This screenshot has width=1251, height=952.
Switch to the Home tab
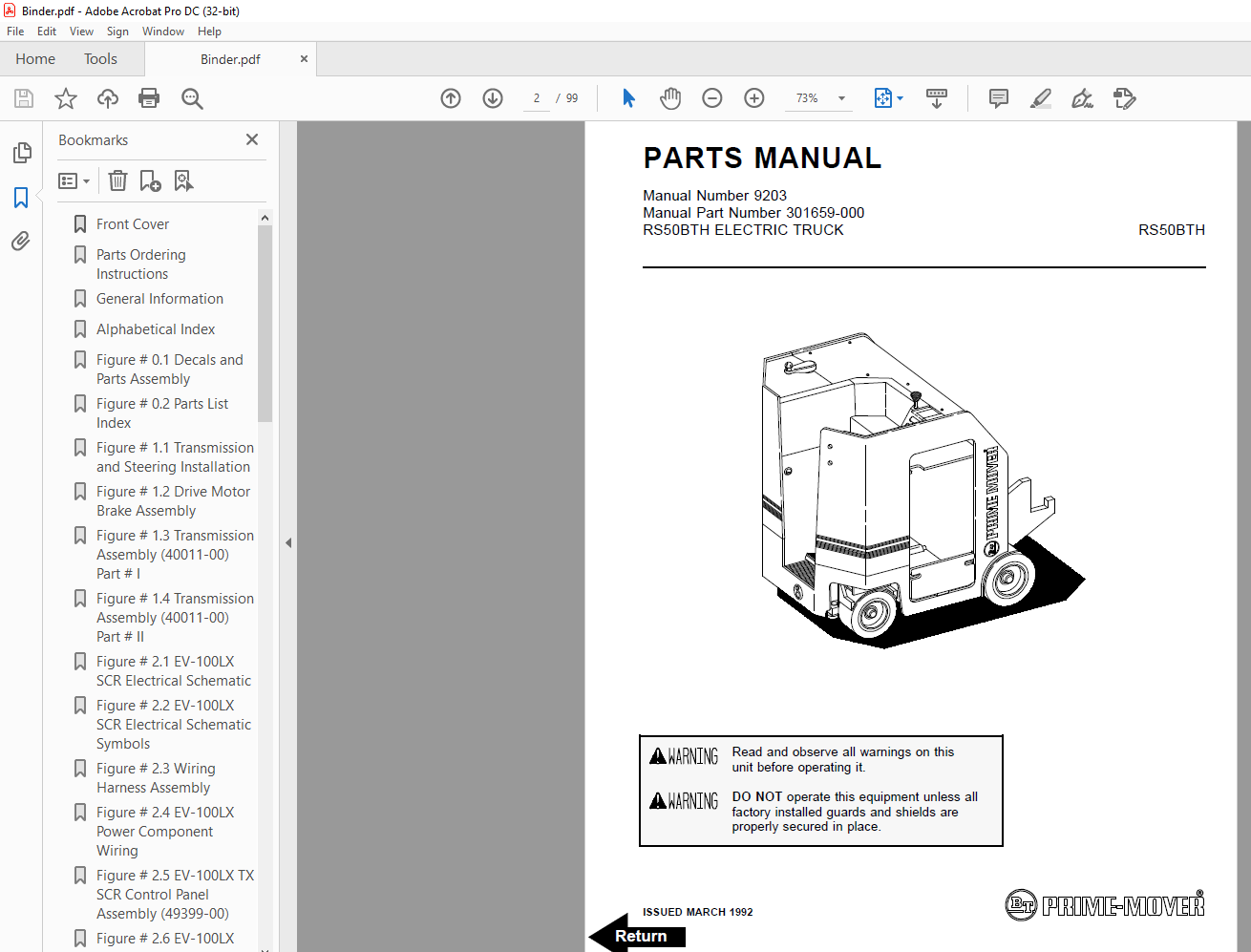pyautogui.click(x=35, y=59)
